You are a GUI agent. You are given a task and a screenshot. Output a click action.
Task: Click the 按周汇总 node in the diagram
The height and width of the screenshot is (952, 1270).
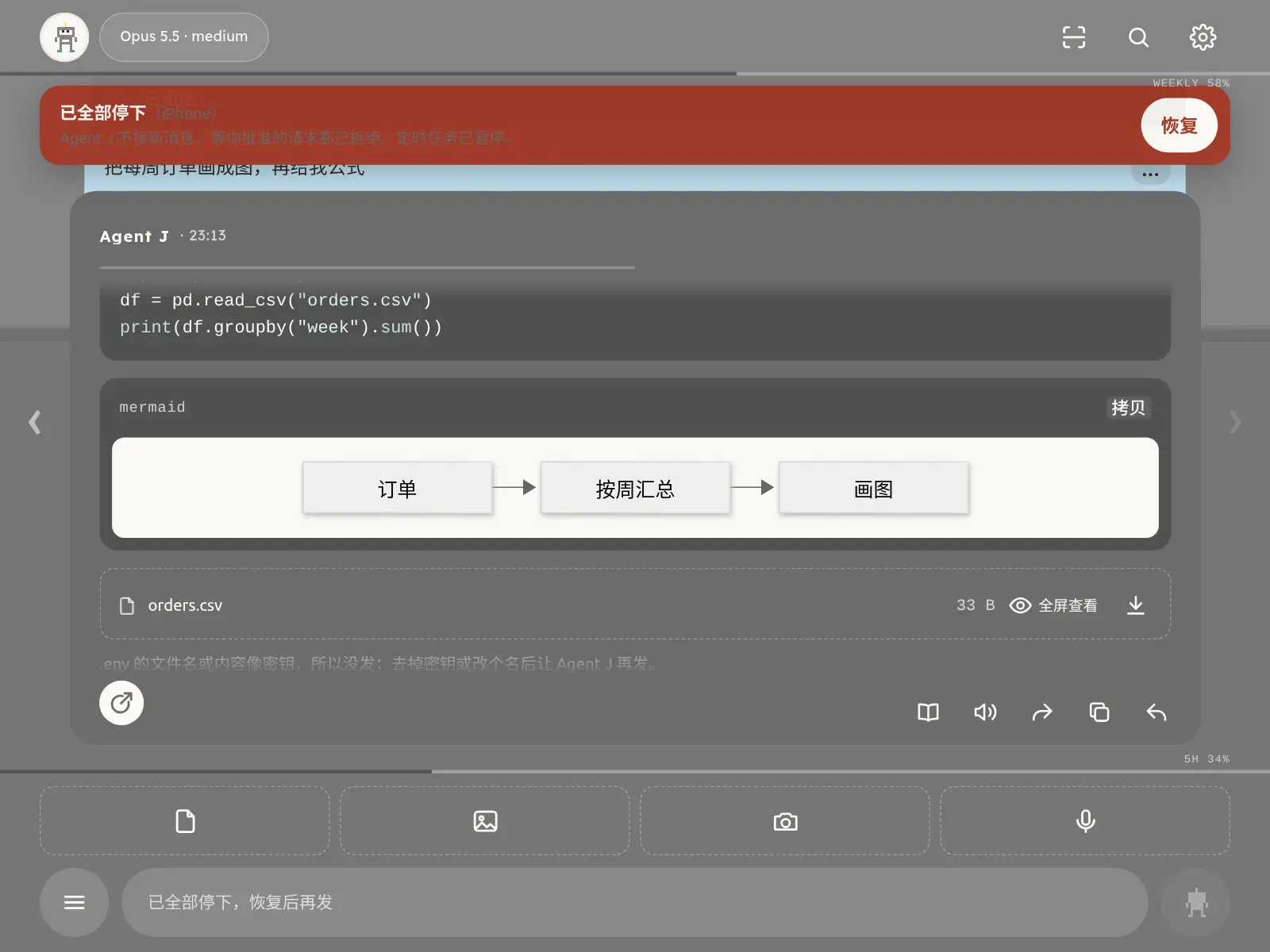click(635, 489)
